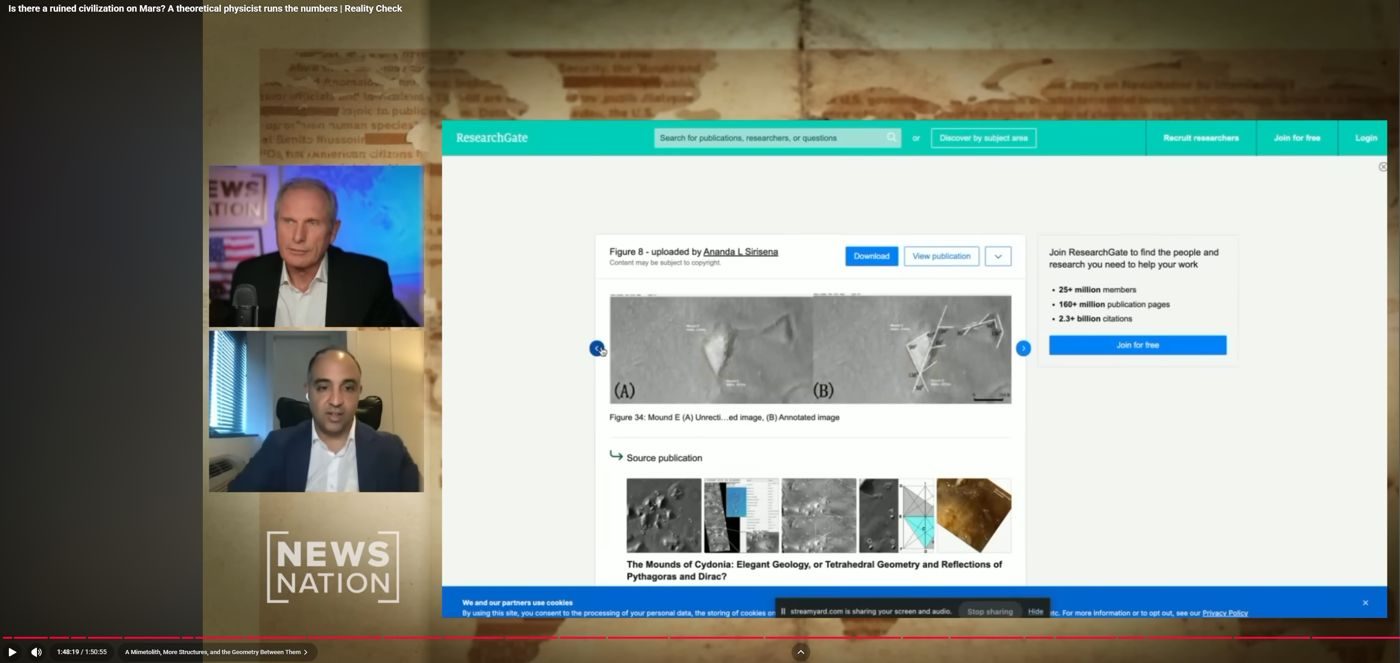Image resolution: width=1400 pixels, height=663 pixels.
Task: Click the magnifier search icon
Action: tap(891, 138)
